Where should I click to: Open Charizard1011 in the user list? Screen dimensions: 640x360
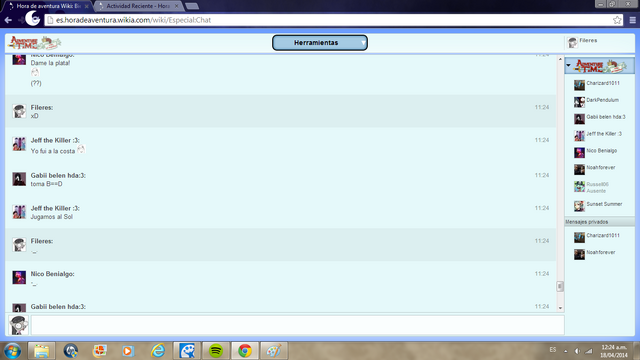pyautogui.click(x=600, y=84)
